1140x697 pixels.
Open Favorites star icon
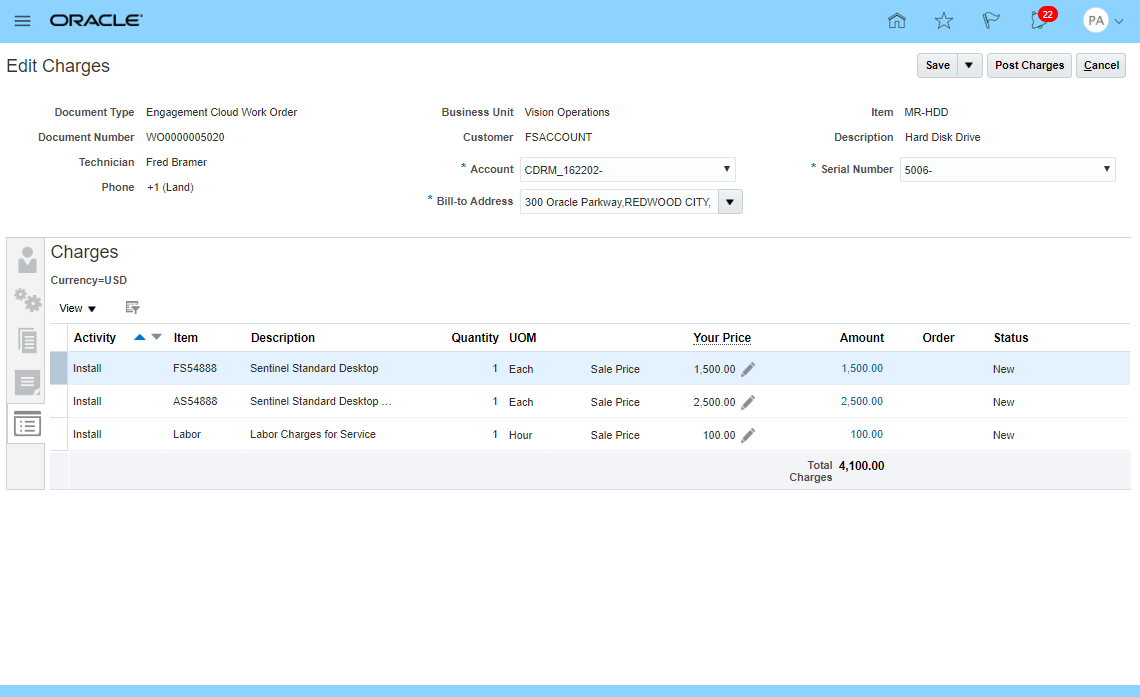point(944,21)
